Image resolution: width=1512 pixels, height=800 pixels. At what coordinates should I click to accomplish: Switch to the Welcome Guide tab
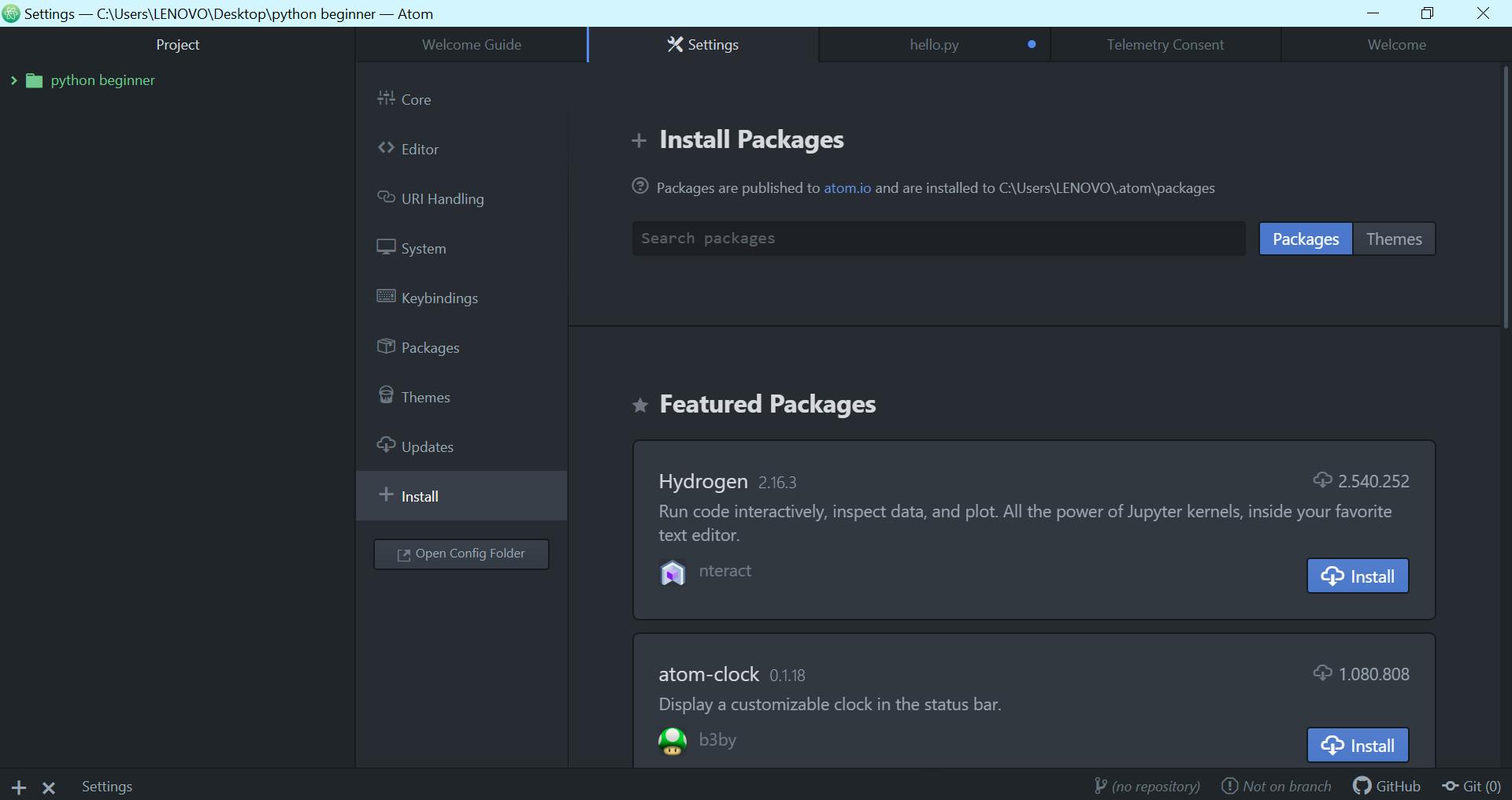pos(472,45)
